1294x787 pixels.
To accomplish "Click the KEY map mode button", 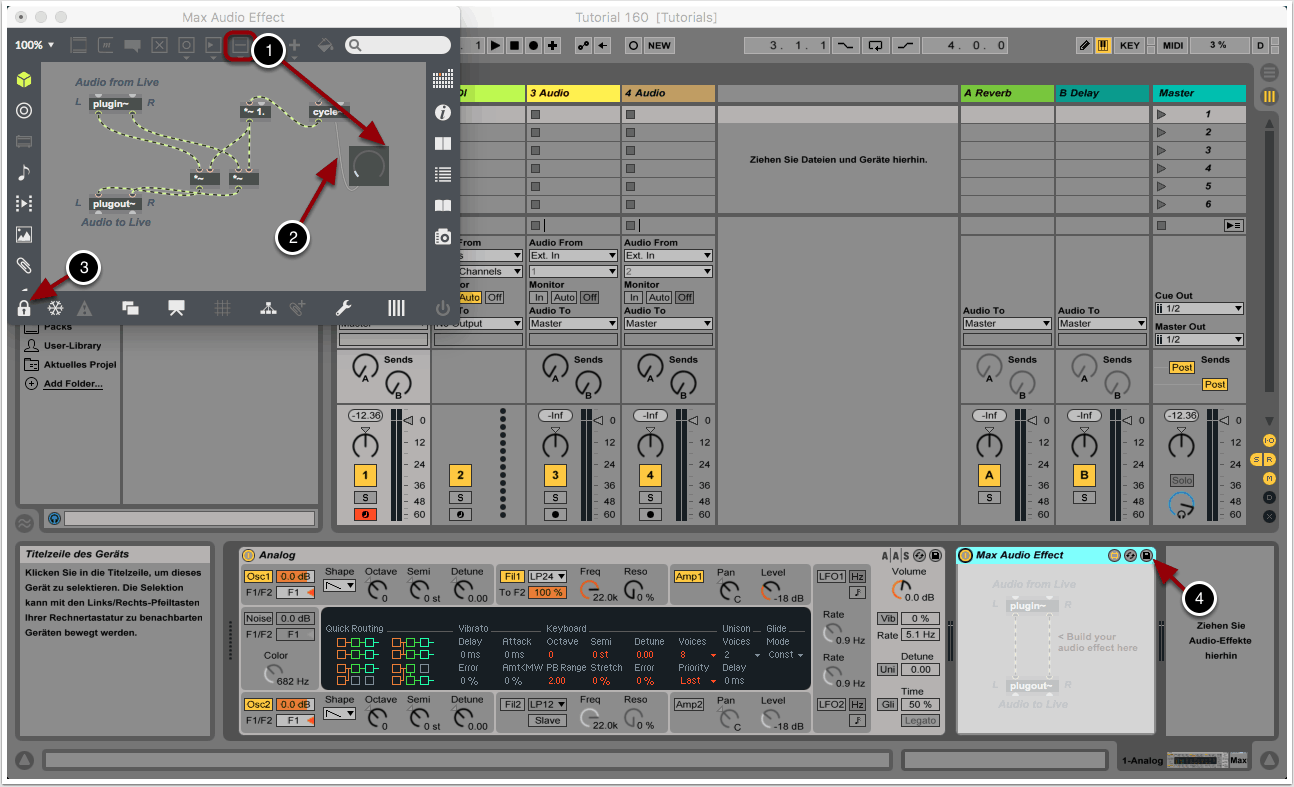I will (x=1130, y=45).
